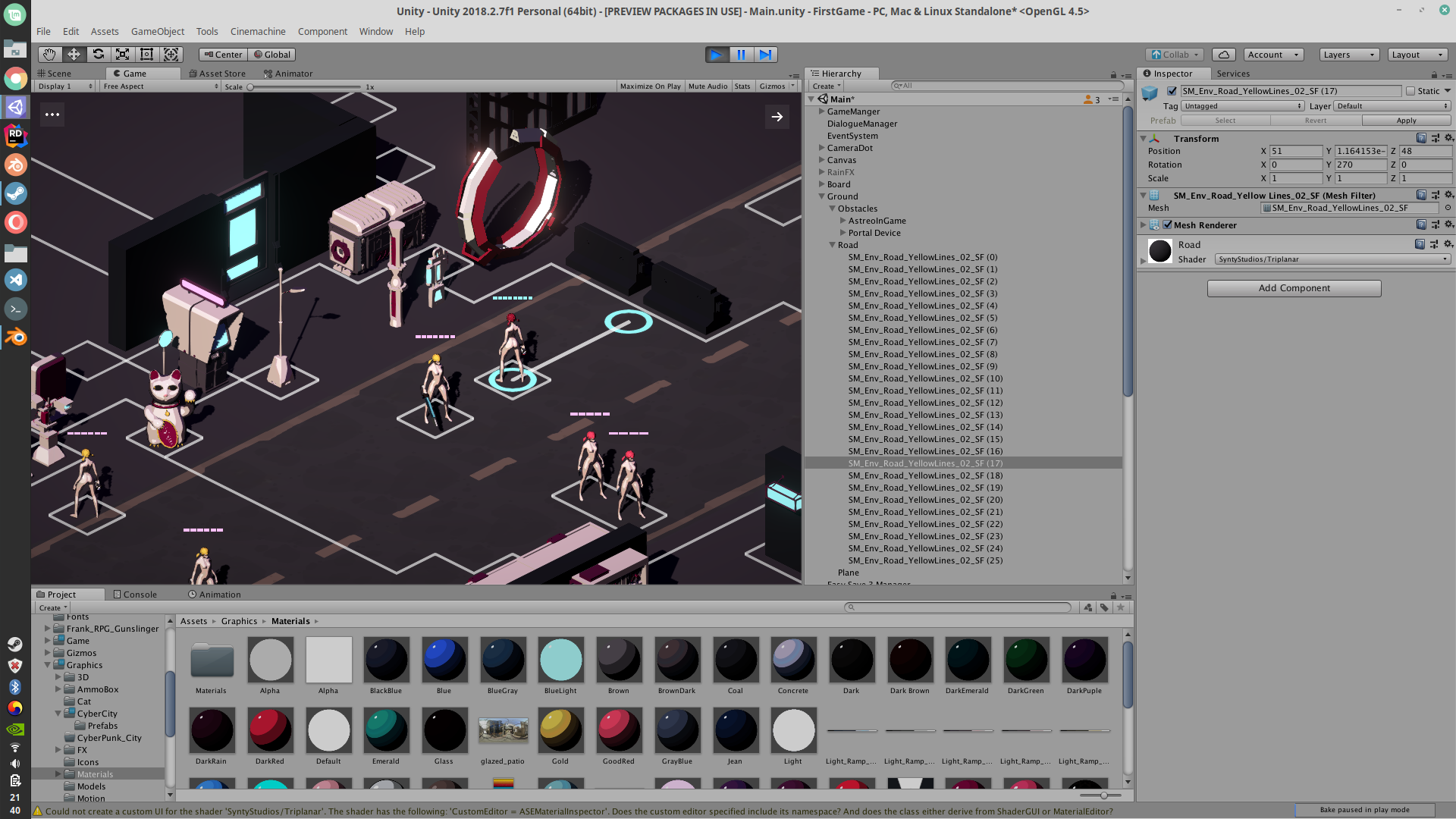Open the Tag dropdown
The image size is (1456, 819).
coord(1242,106)
